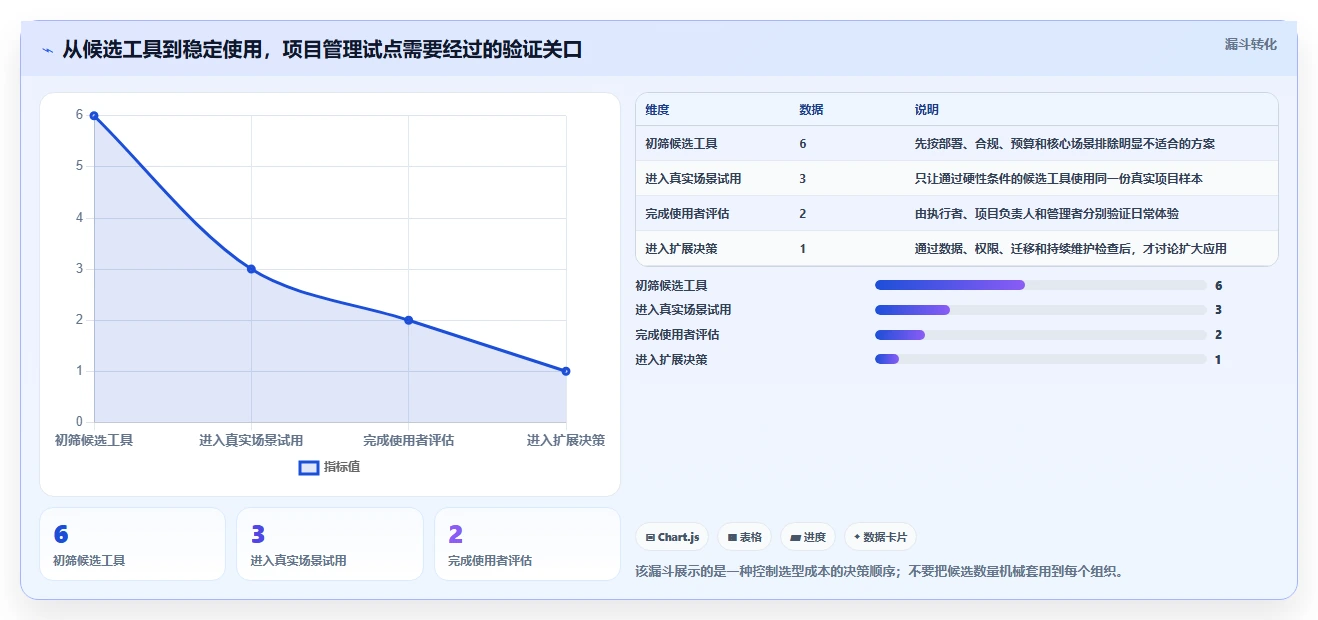Click the 进入真实场景试用 progress bar
Viewport: 1318px width, 620px height.
click(1041, 310)
